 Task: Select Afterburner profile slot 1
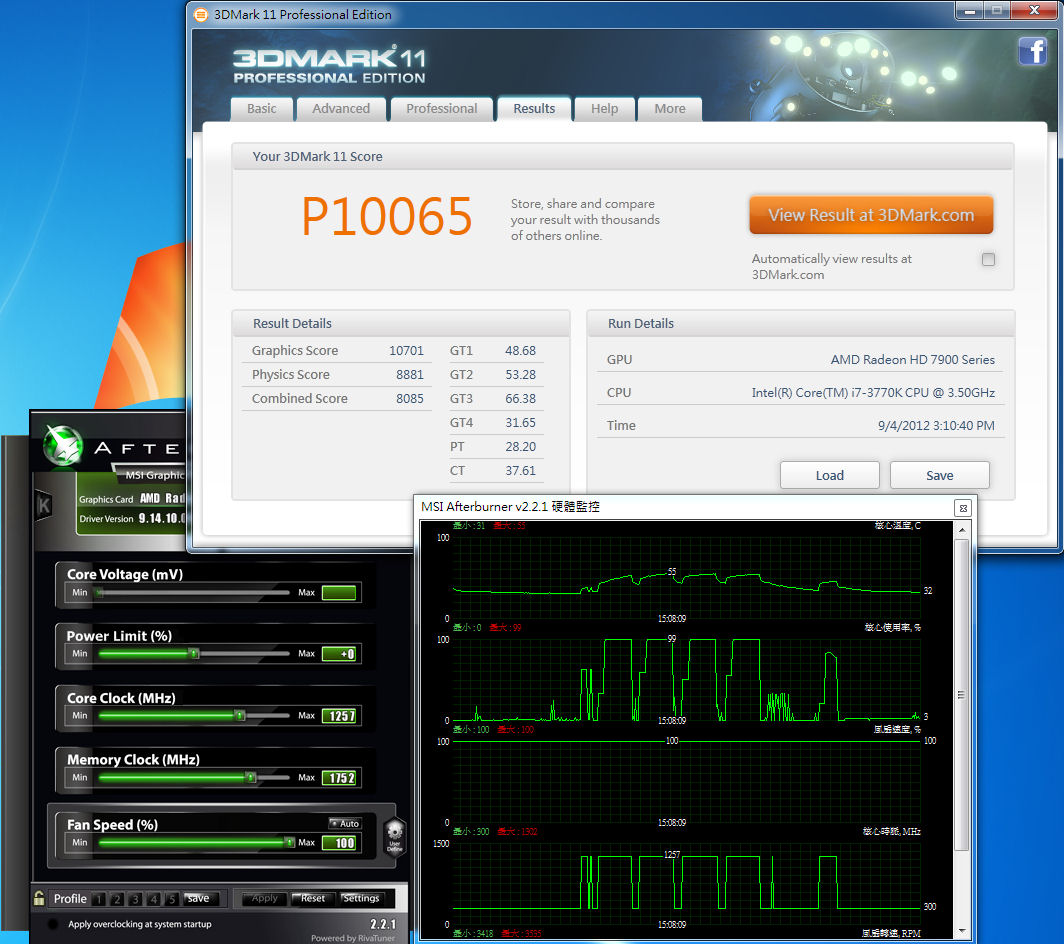click(99, 899)
